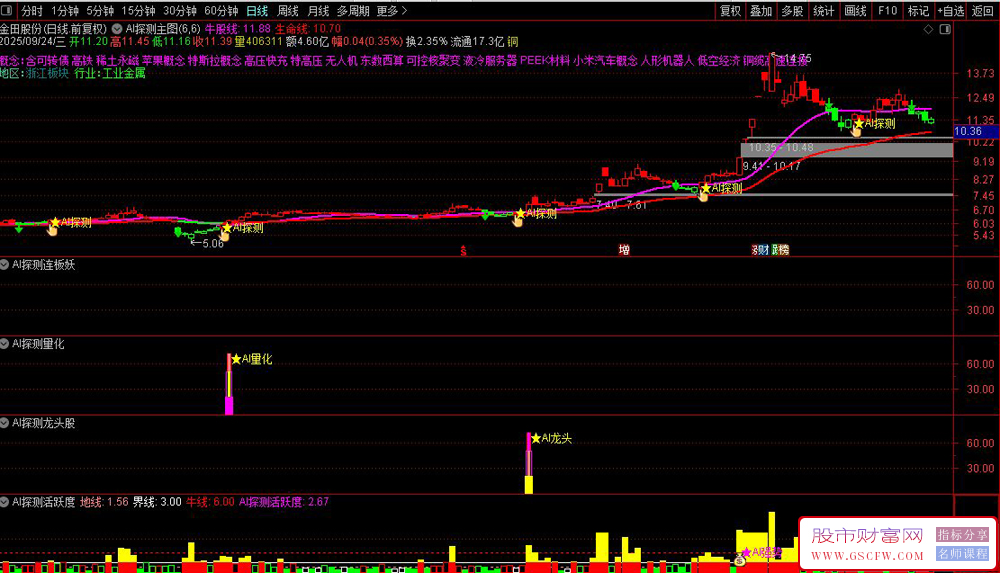Switch to 15分钟 period
This screenshot has width=1000, height=573.
(138, 11)
